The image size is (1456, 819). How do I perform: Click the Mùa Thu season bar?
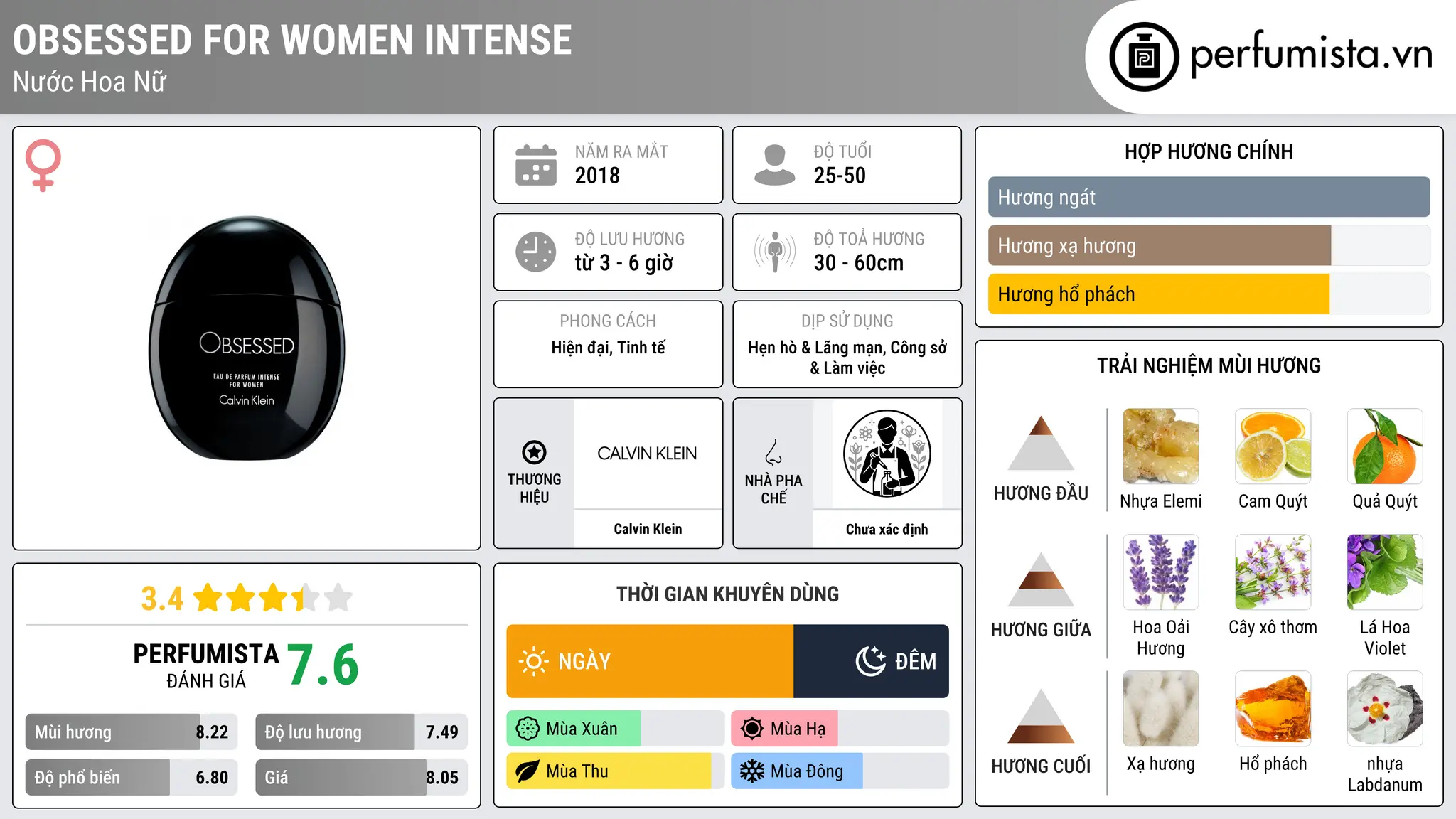(x=615, y=771)
